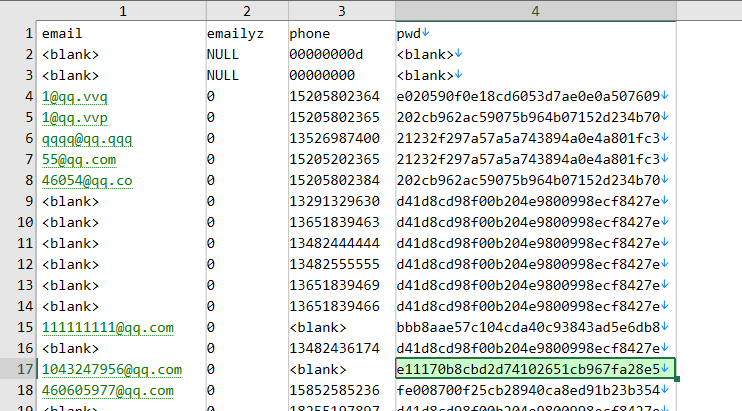Select column header 3
This screenshot has height=411, width=742.
click(342, 11)
